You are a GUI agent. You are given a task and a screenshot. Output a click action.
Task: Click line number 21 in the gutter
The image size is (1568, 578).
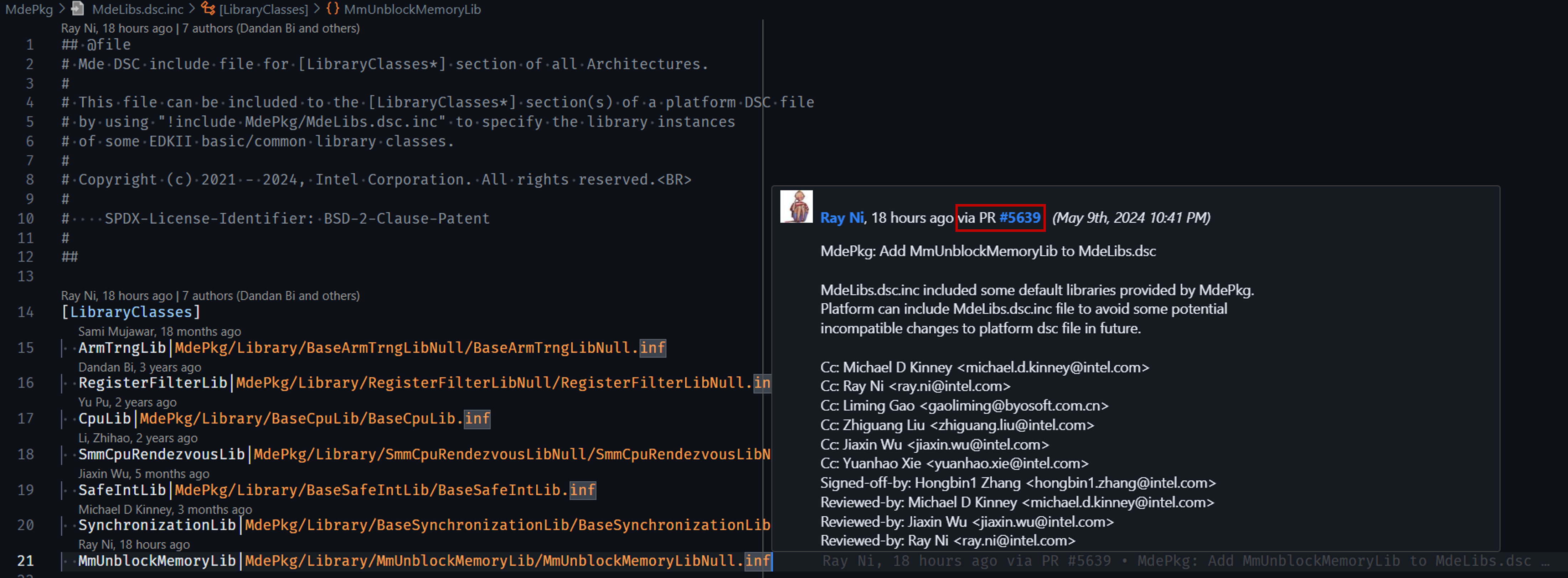click(26, 561)
